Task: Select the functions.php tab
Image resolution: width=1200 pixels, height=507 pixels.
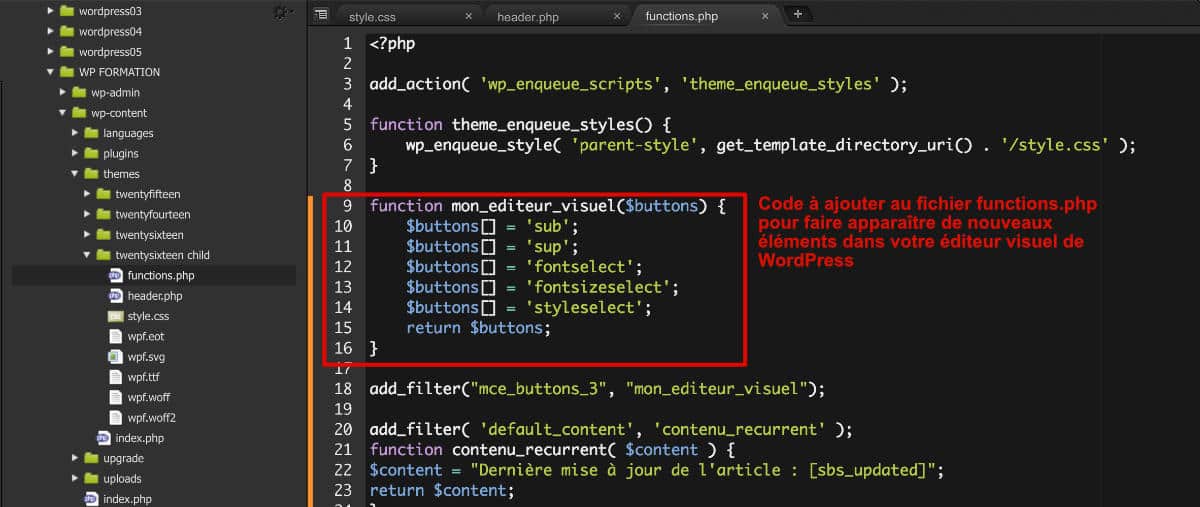Action: click(705, 16)
